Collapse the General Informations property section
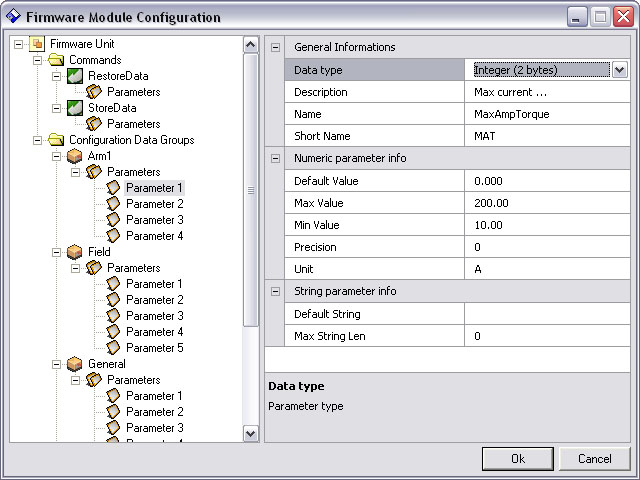Viewport: 640px width, 480px height. [x=277, y=47]
